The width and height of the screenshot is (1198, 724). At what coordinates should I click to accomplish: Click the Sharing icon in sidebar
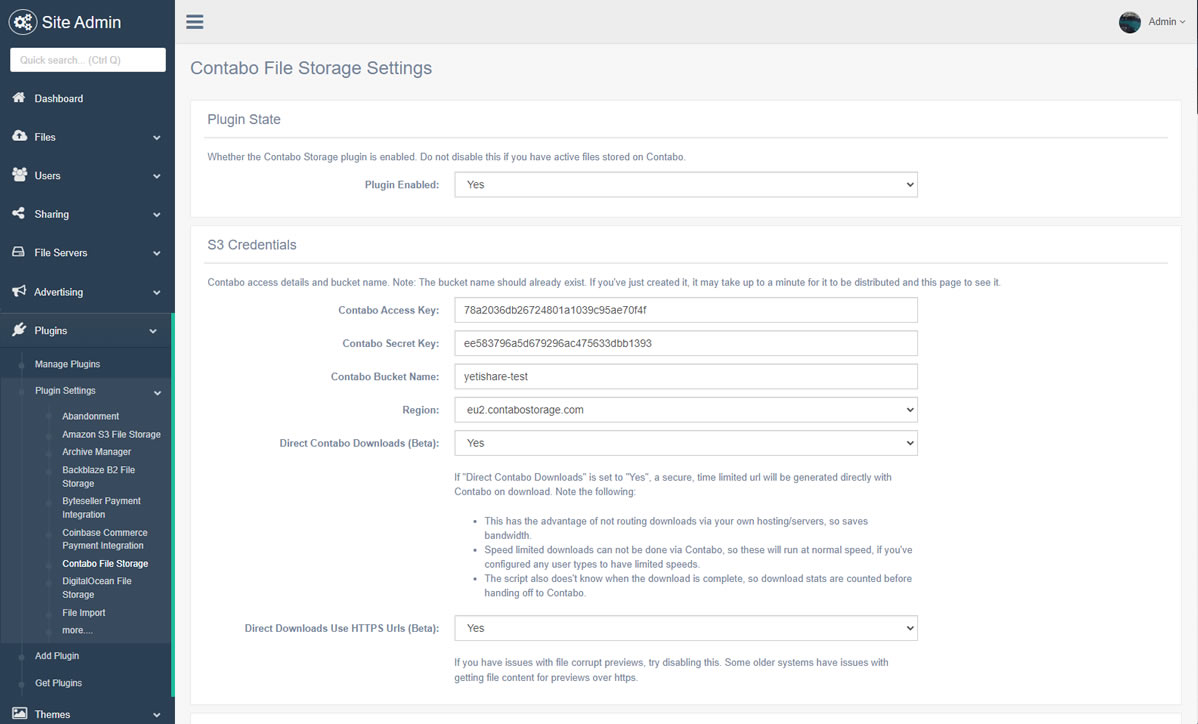[x=18, y=213]
